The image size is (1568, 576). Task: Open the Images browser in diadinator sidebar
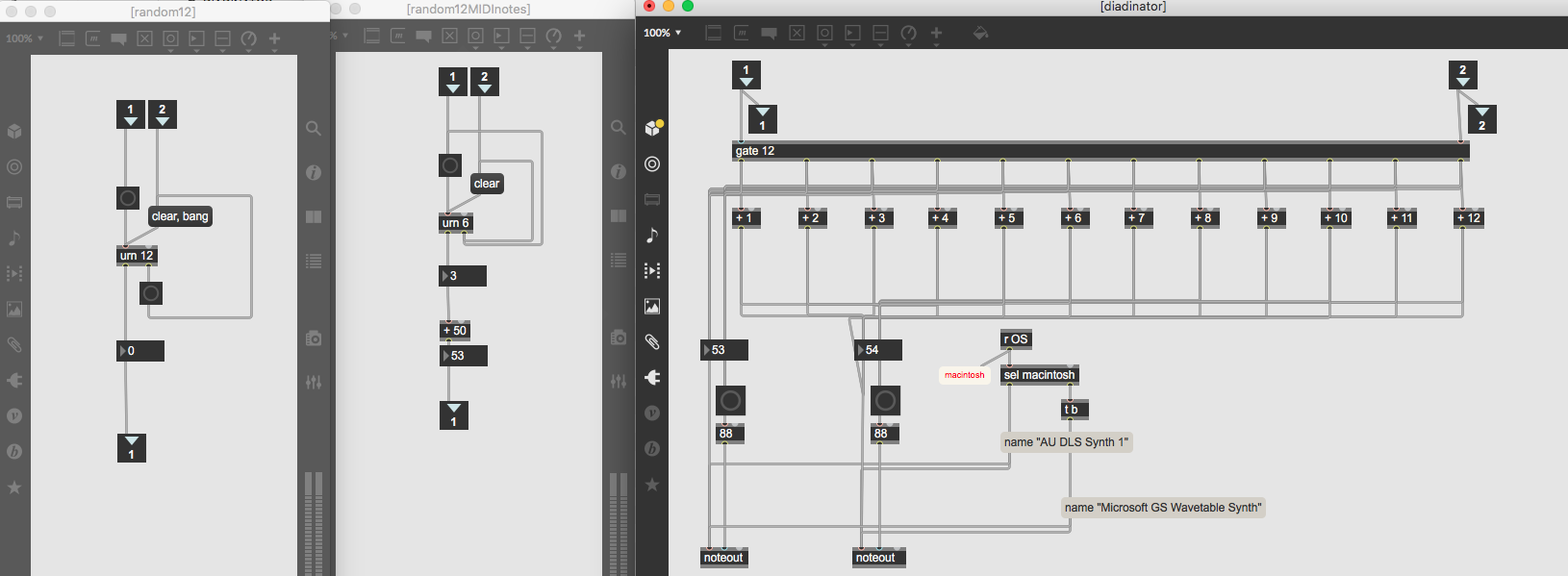tap(652, 307)
